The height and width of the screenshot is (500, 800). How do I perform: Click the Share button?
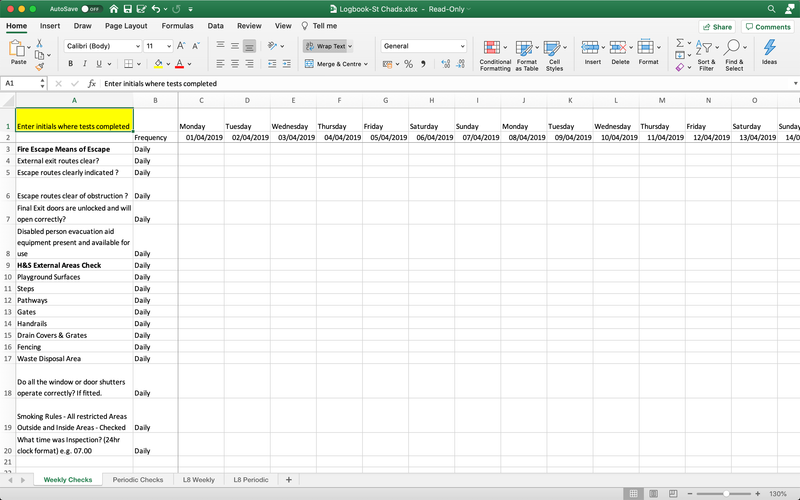coord(717,27)
